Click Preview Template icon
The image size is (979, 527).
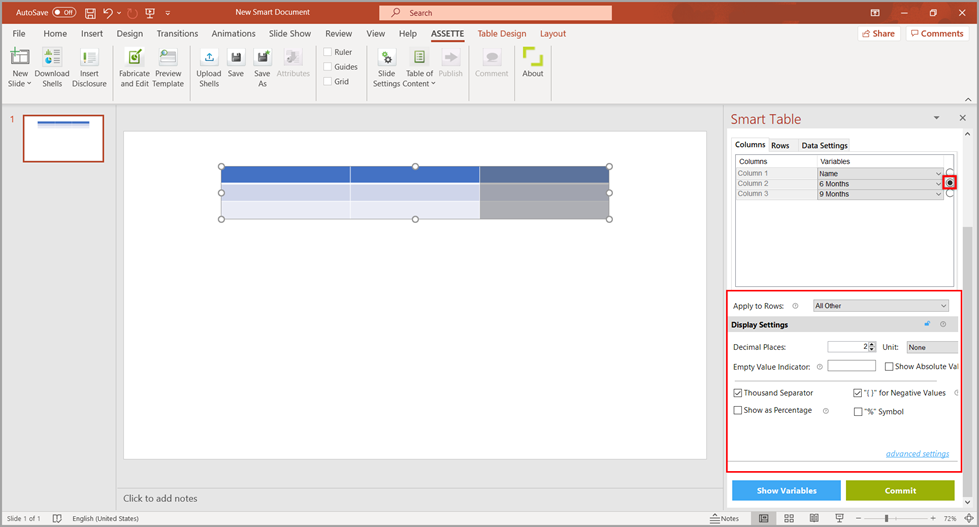coord(168,57)
